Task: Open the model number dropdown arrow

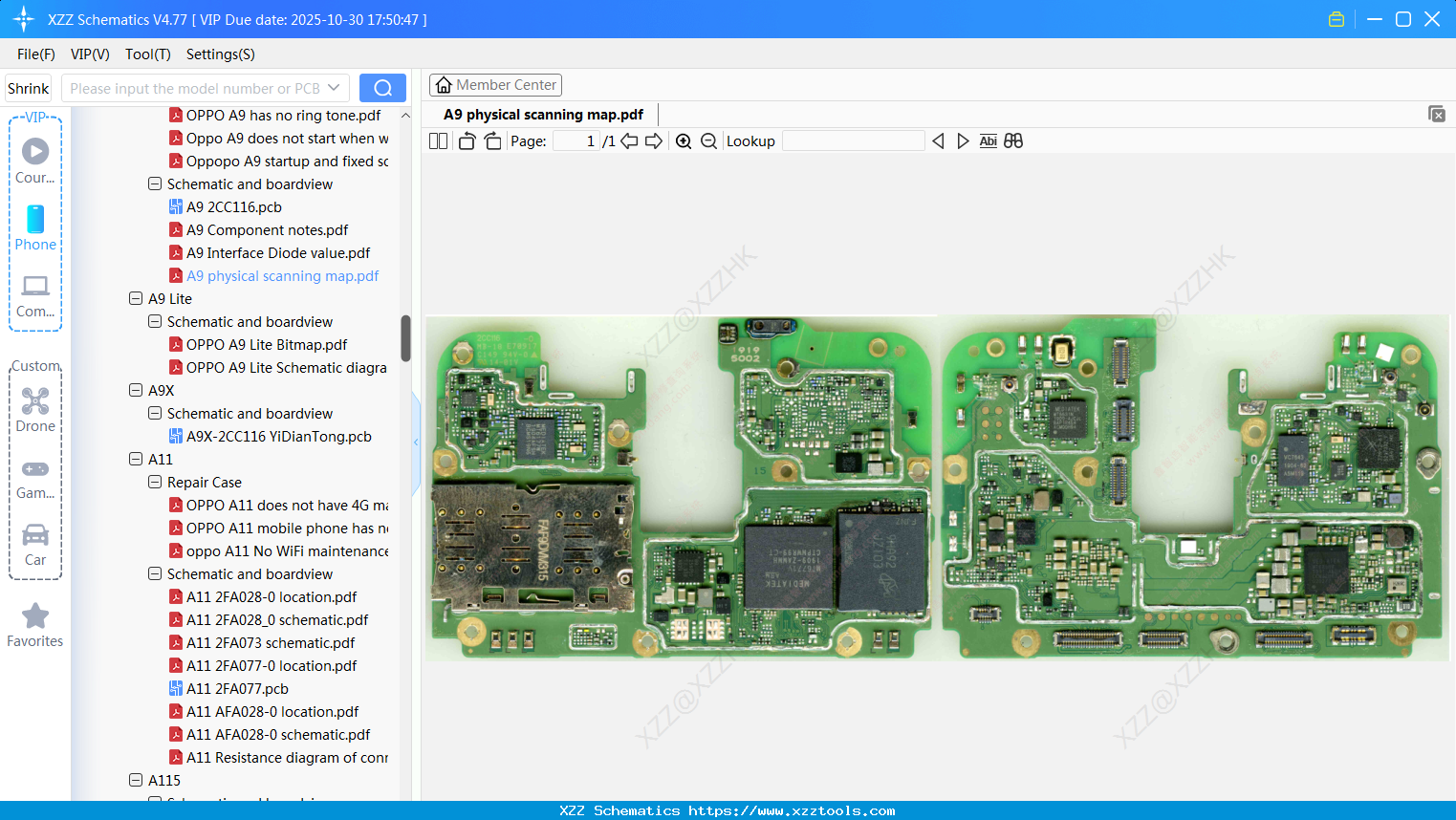Action: pyautogui.click(x=334, y=88)
